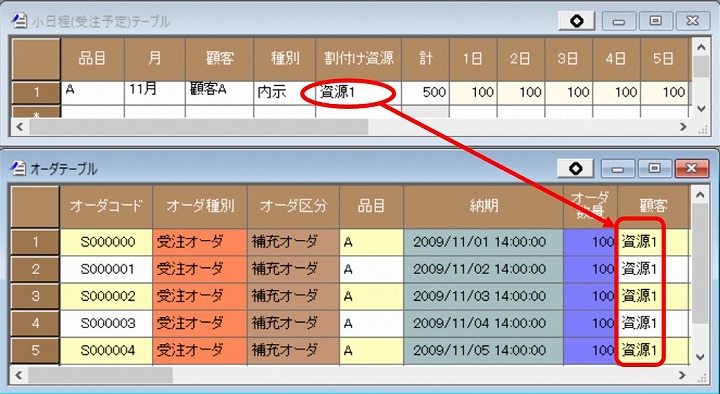The image size is (720, 394).
Task: Click scroll left arrow in 小日程 table
Action: 19,126
